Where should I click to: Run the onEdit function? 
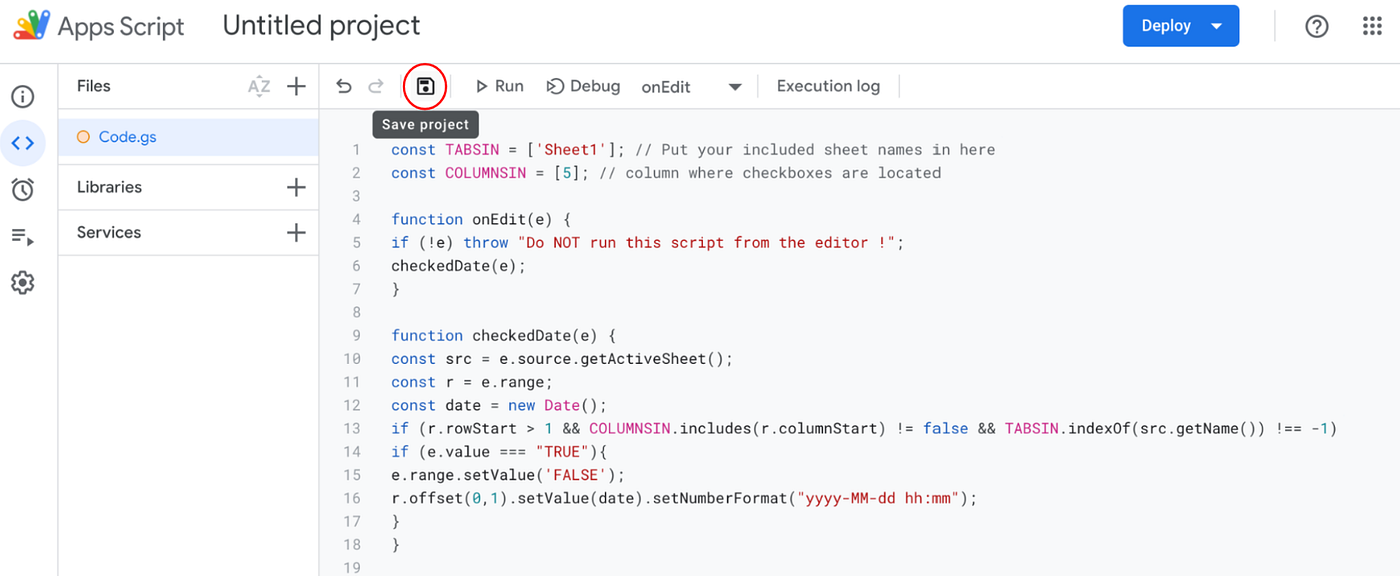tap(498, 86)
